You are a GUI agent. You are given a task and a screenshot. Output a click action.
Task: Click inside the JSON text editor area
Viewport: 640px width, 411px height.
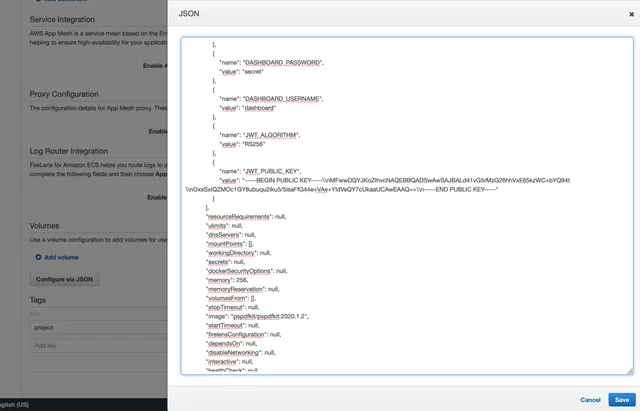tap(407, 206)
